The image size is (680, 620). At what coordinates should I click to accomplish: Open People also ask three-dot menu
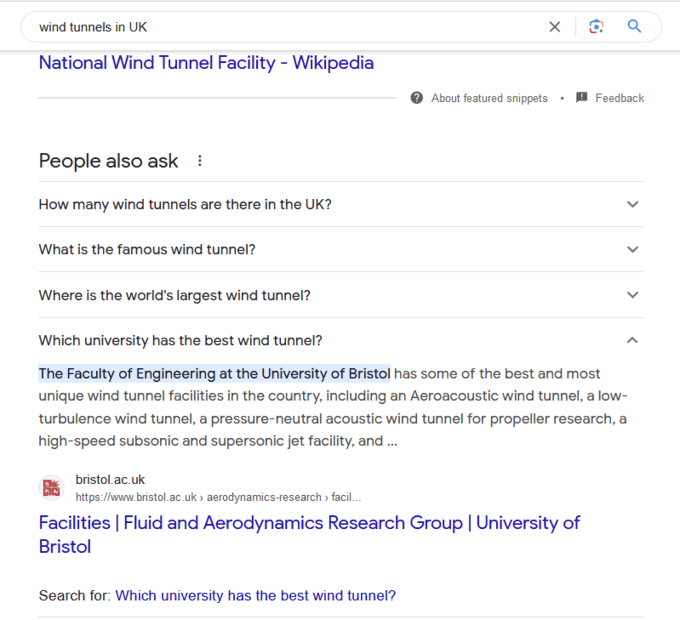coord(200,161)
